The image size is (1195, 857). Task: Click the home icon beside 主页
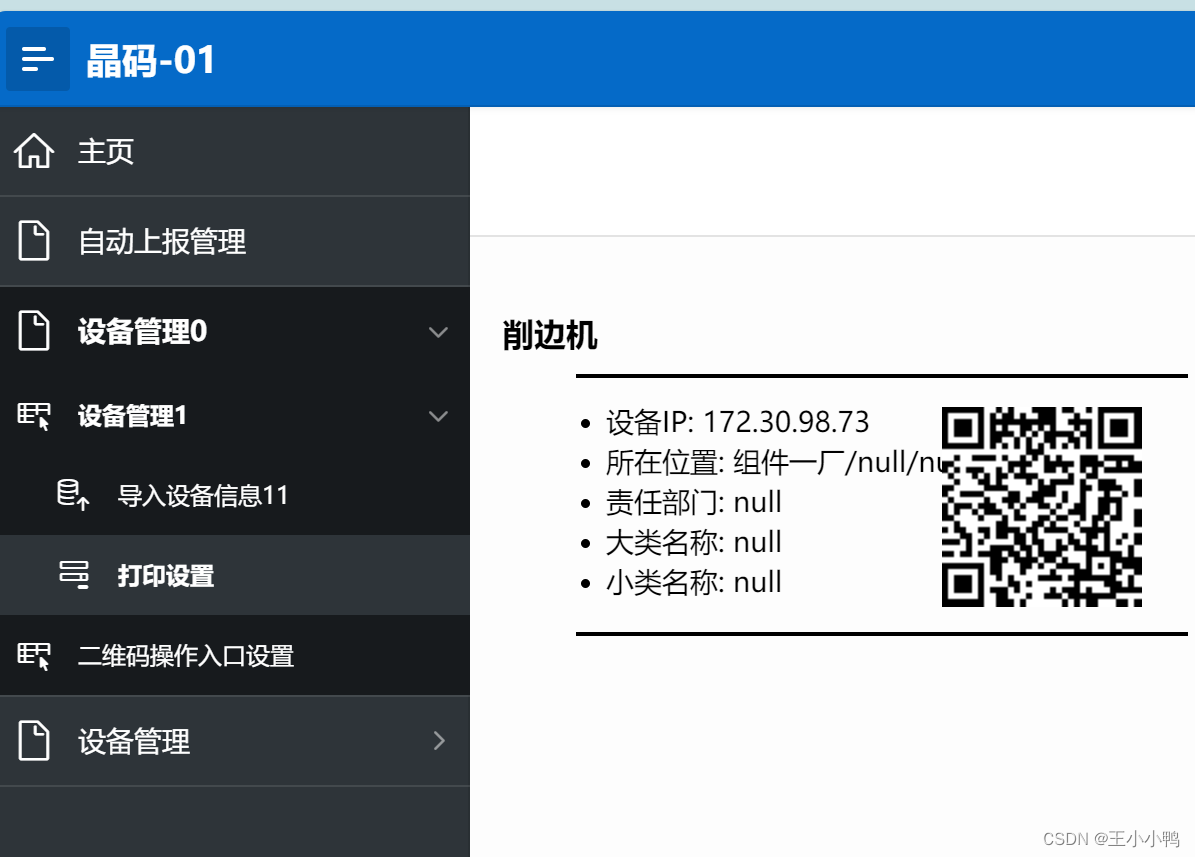click(x=34, y=151)
